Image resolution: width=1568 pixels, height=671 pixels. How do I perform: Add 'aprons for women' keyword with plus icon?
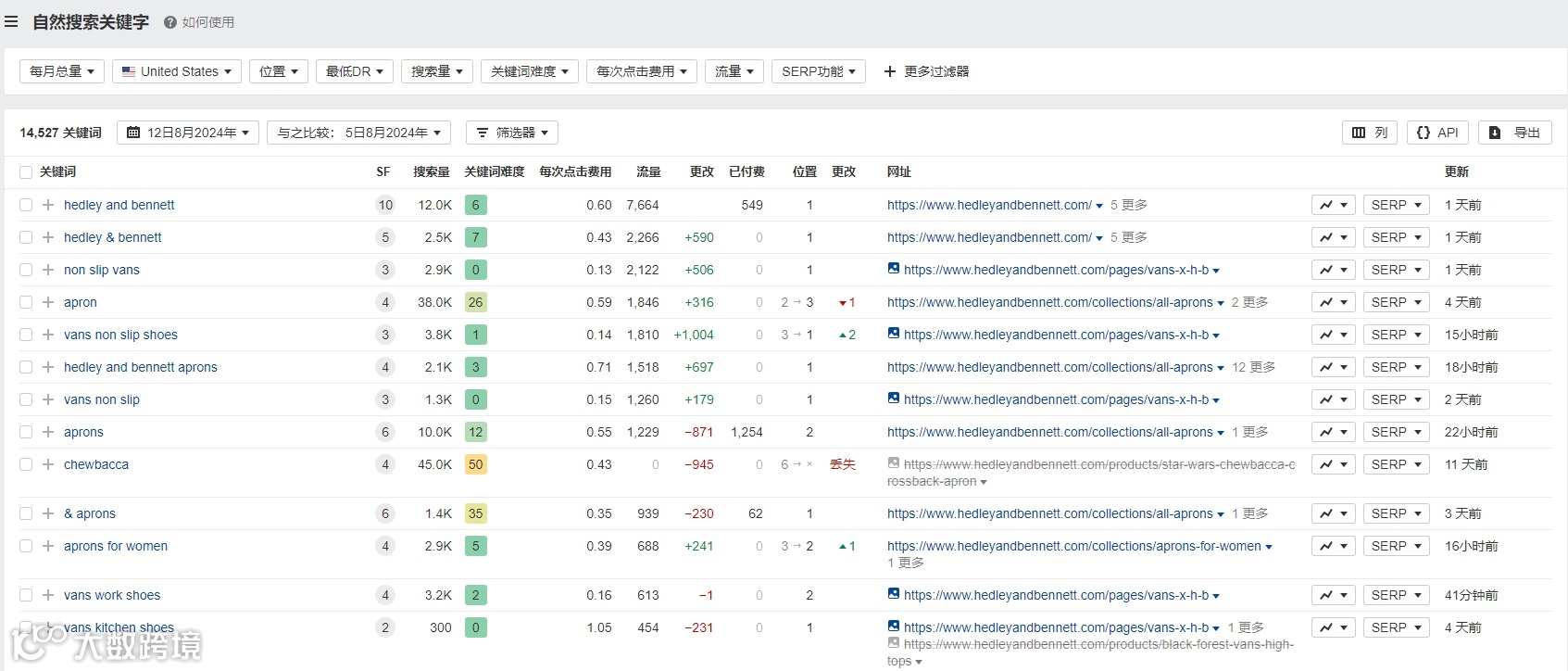tap(48, 546)
